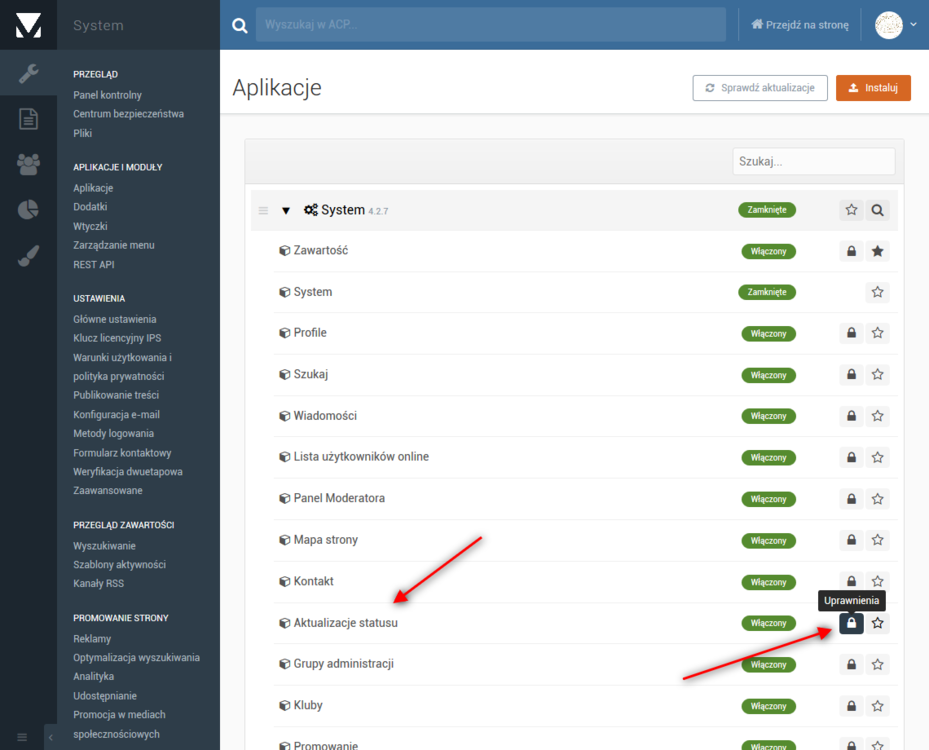Open the members group icon in sidebar
Screen dimensions: 929x750
28,164
